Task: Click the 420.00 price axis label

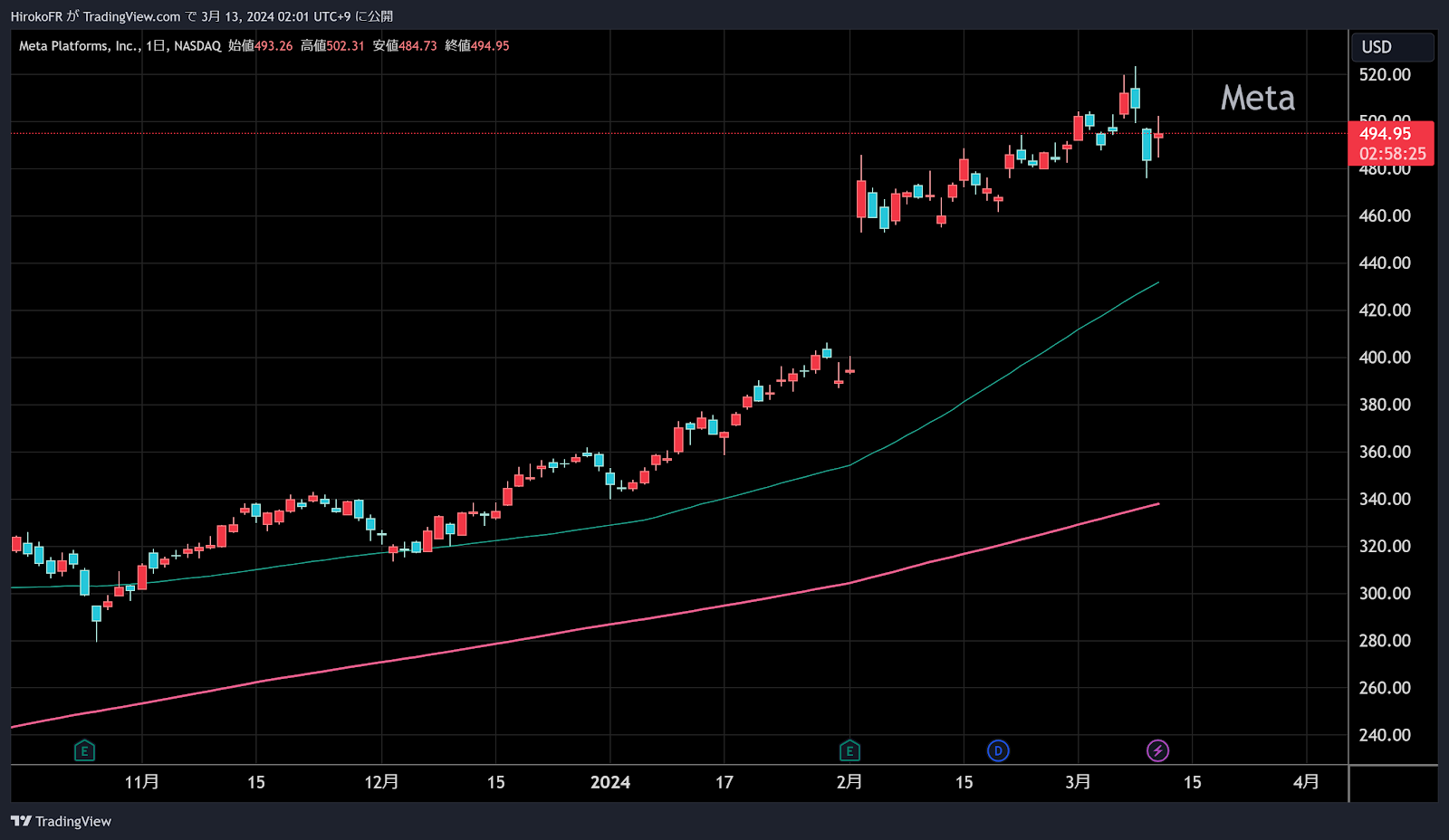Action: 1385,310
